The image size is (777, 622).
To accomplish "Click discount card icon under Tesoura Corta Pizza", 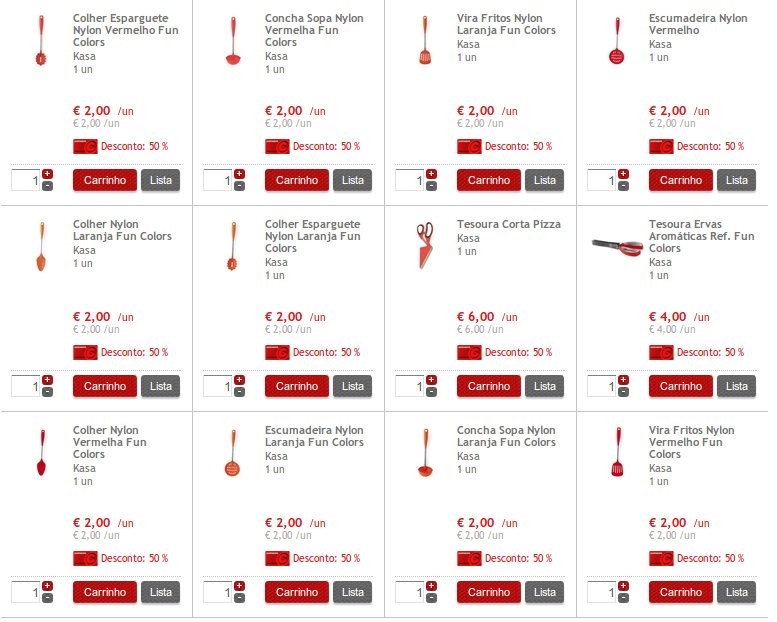I will coord(469,352).
